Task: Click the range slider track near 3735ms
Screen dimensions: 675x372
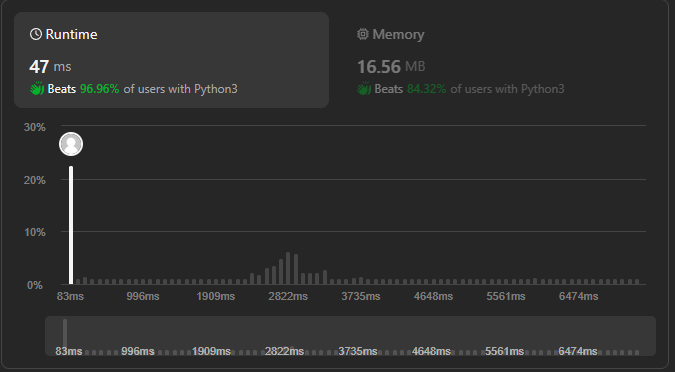Action: [x=358, y=336]
